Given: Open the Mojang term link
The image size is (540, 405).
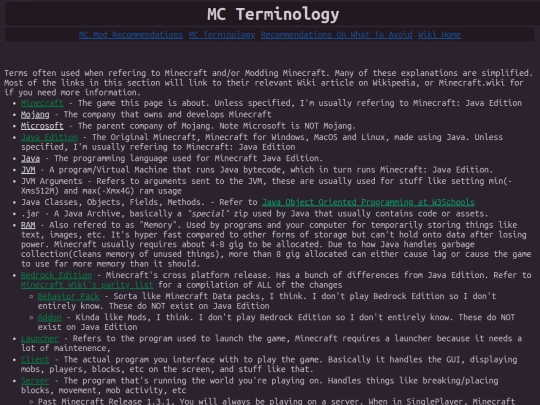Looking at the screenshot, I should tap(35, 114).
